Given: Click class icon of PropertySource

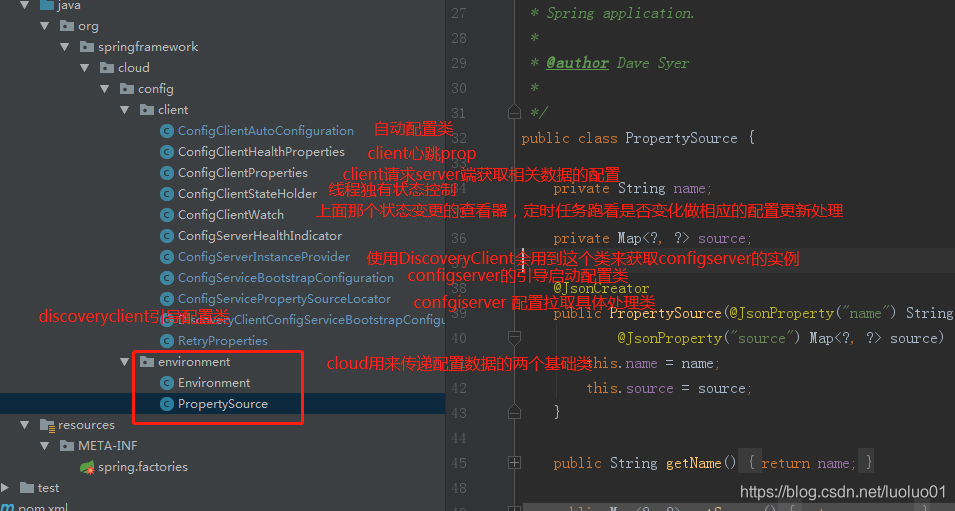Looking at the screenshot, I should point(167,404).
